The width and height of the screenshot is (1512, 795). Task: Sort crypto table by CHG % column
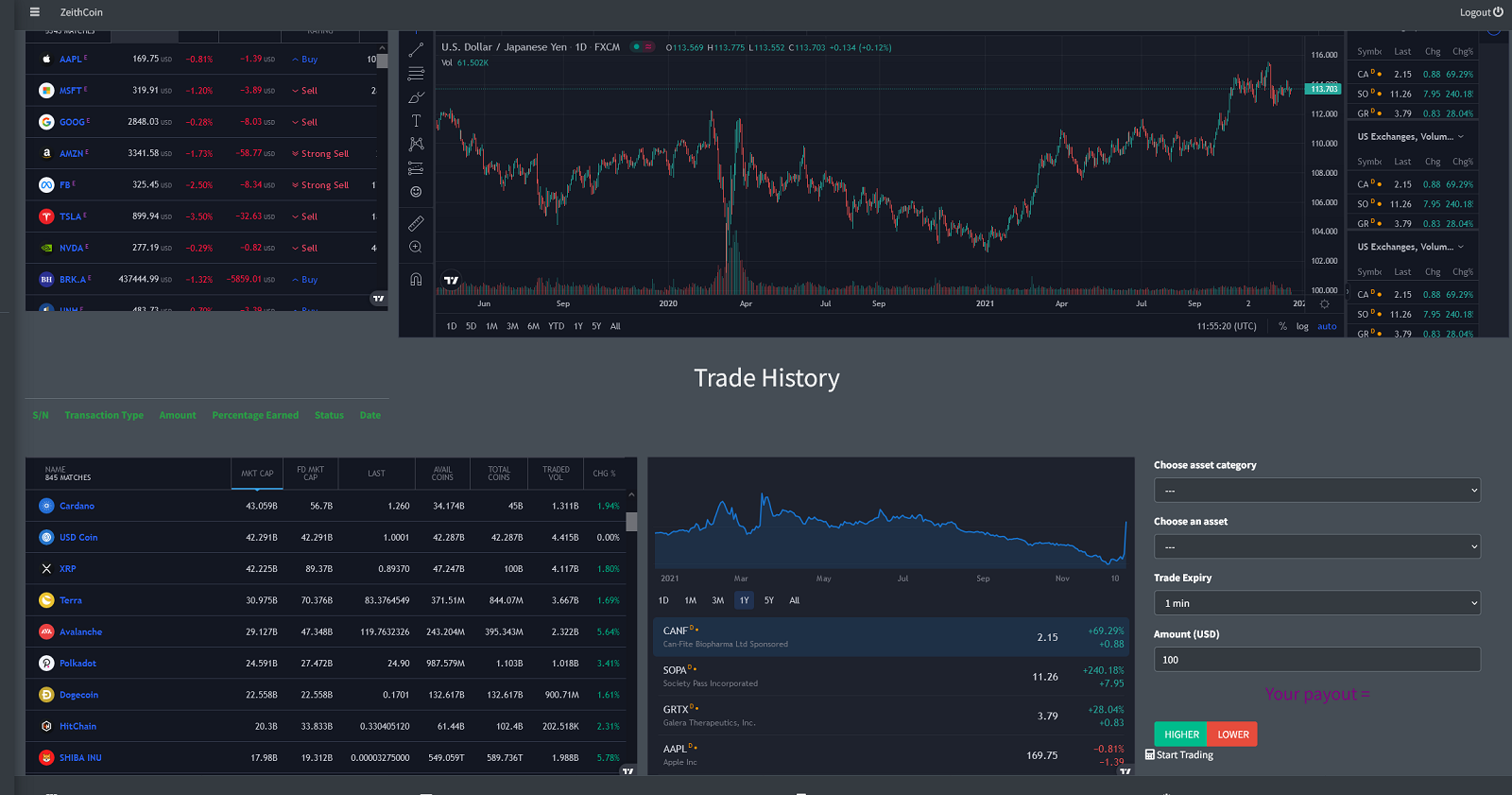pyautogui.click(x=604, y=474)
